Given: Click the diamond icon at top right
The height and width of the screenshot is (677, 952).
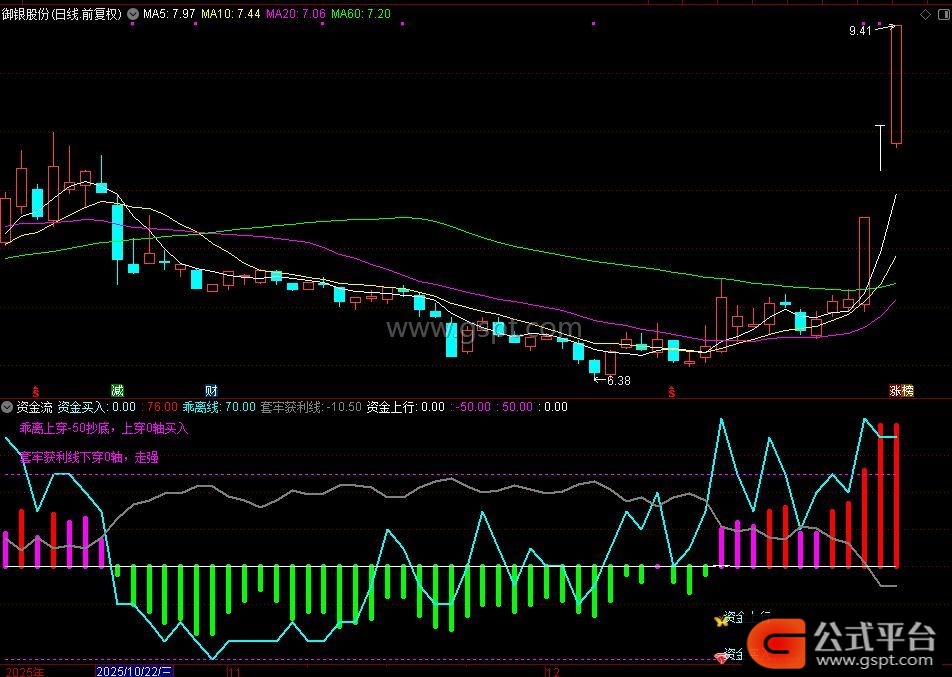Looking at the screenshot, I should [924, 14].
